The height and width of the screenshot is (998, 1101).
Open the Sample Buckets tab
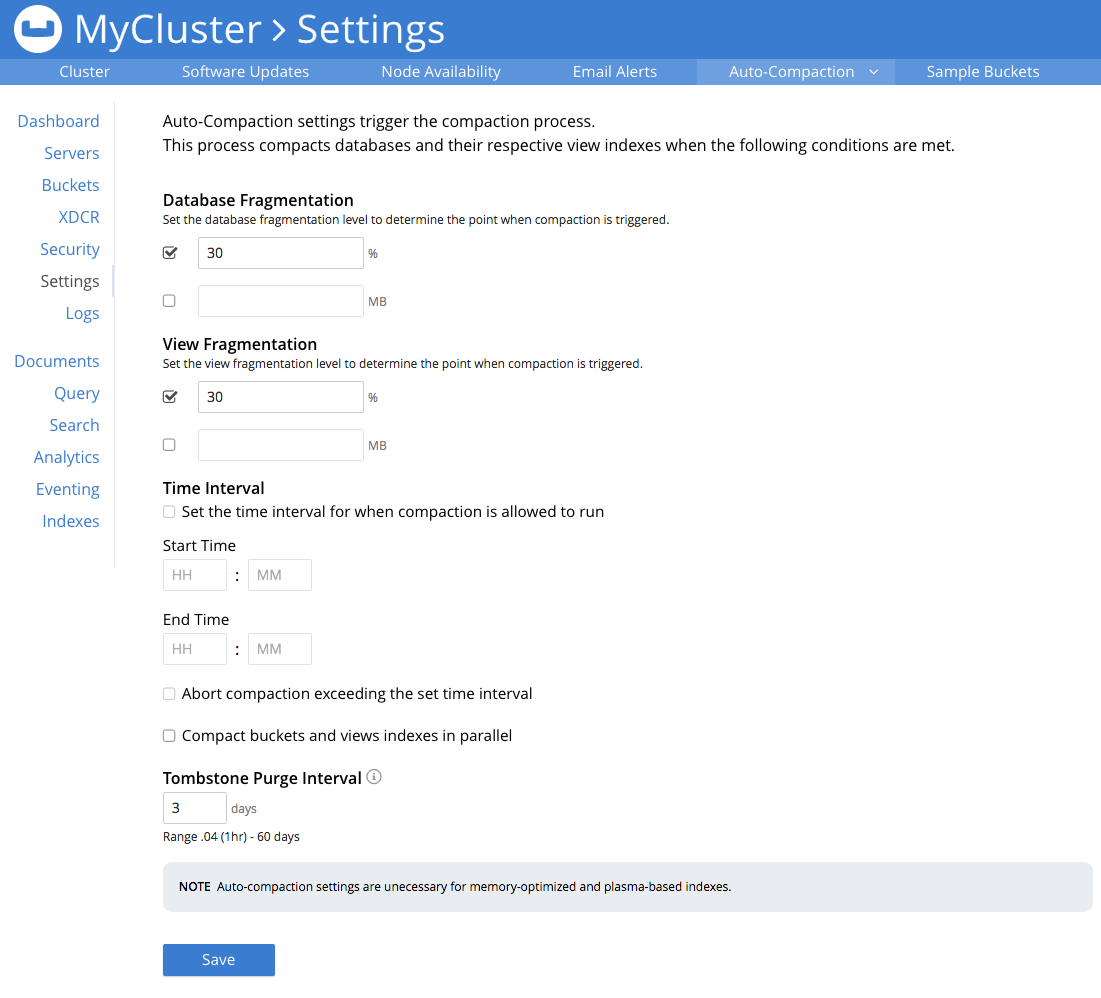coord(982,72)
